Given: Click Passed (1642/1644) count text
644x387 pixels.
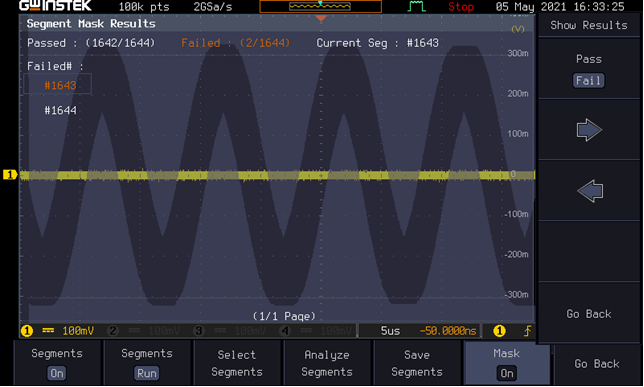Looking at the screenshot, I should pyautogui.click(x=91, y=43).
